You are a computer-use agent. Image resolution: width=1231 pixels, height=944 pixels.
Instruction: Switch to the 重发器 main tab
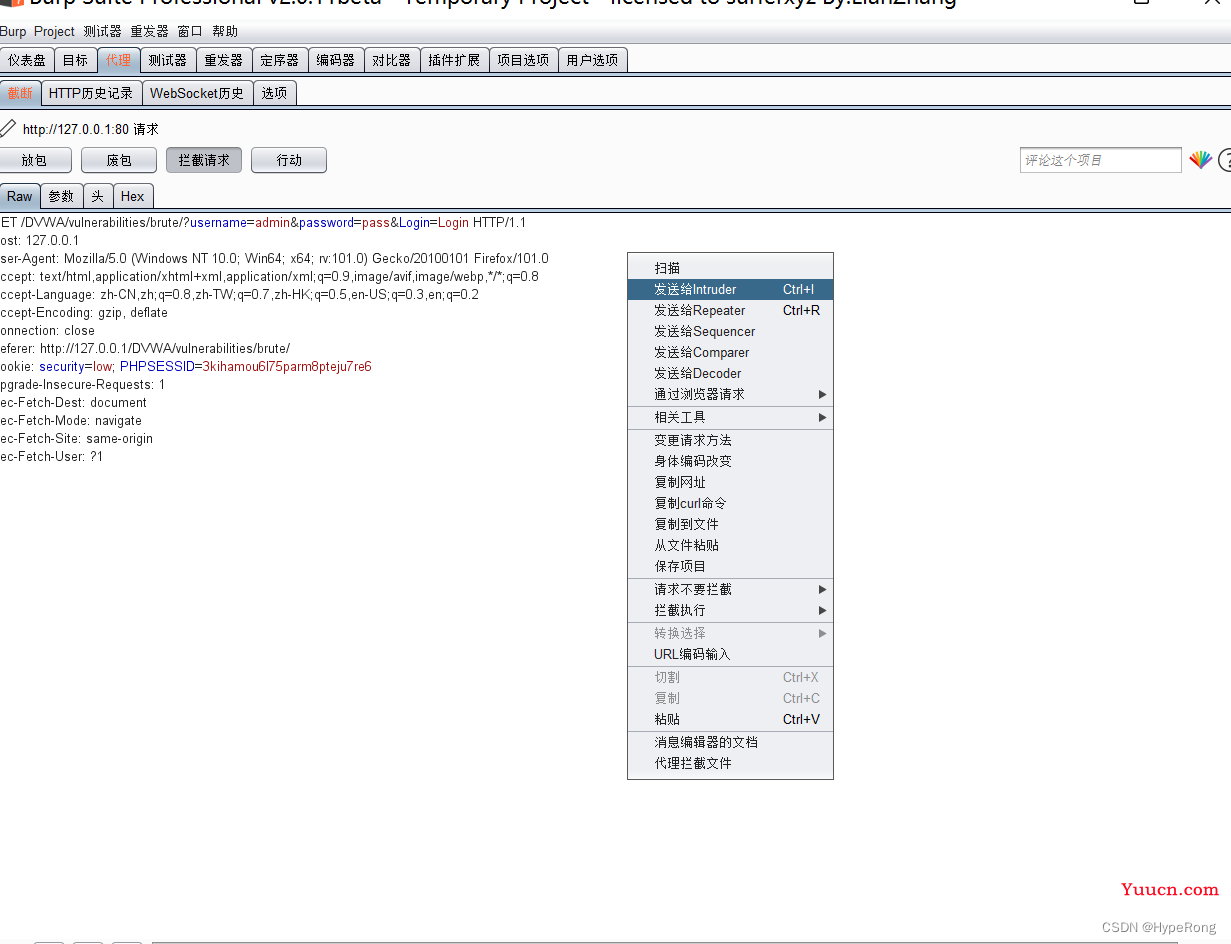pos(223,60)
